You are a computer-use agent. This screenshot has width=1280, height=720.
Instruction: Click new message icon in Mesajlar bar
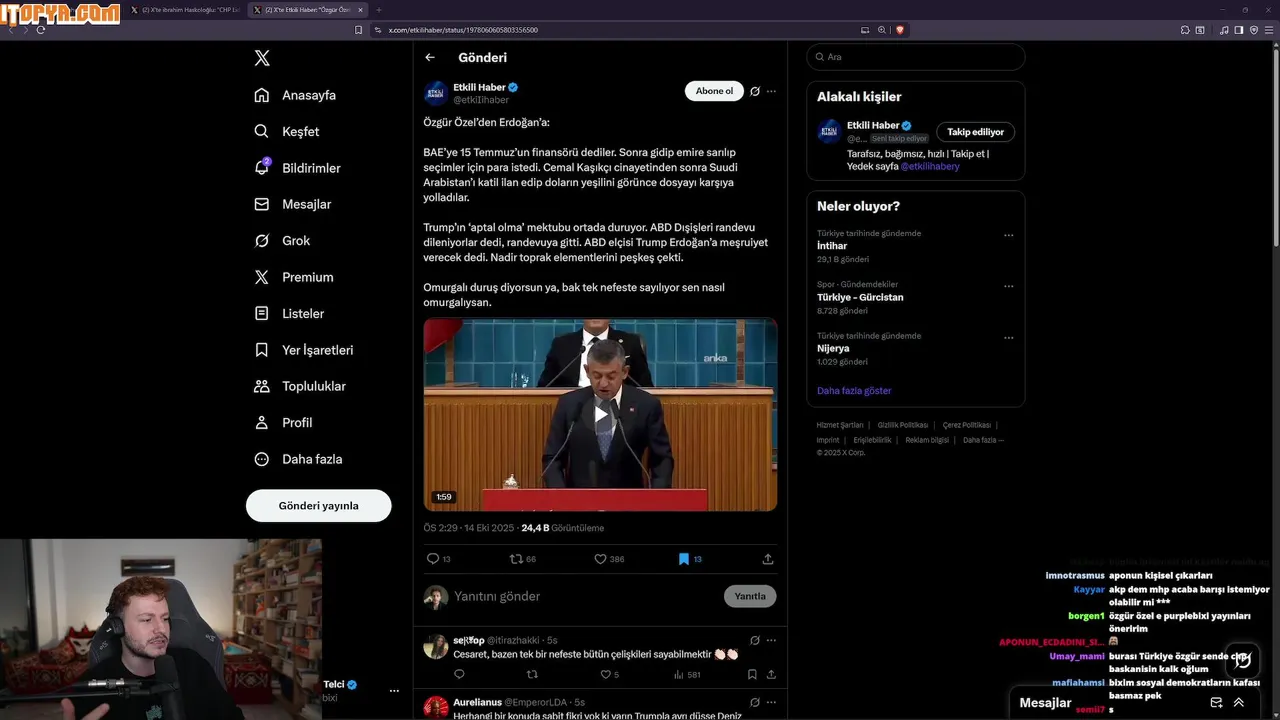coord(1216,703)
